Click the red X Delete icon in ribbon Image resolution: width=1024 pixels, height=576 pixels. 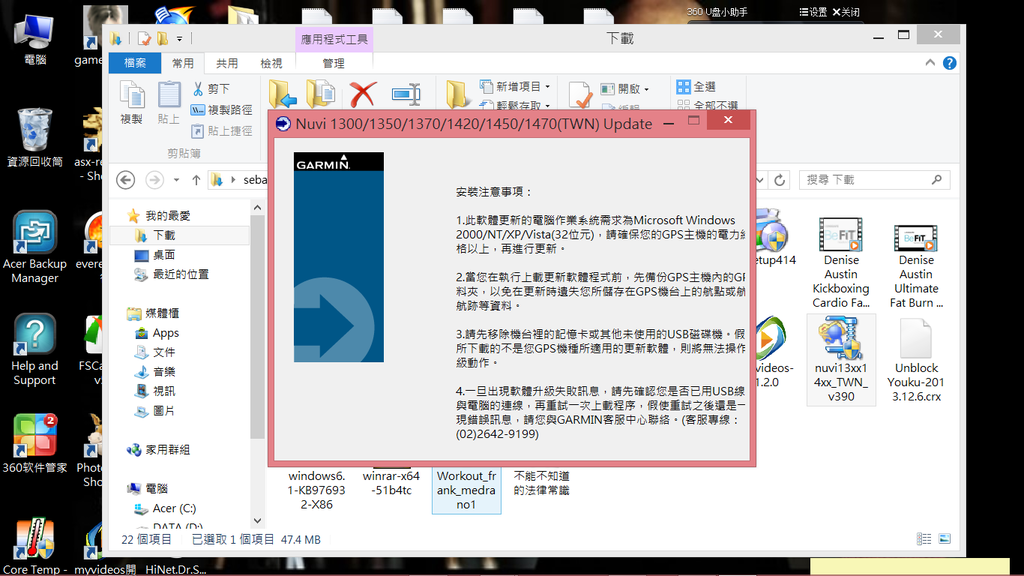[x=362, y=94]
